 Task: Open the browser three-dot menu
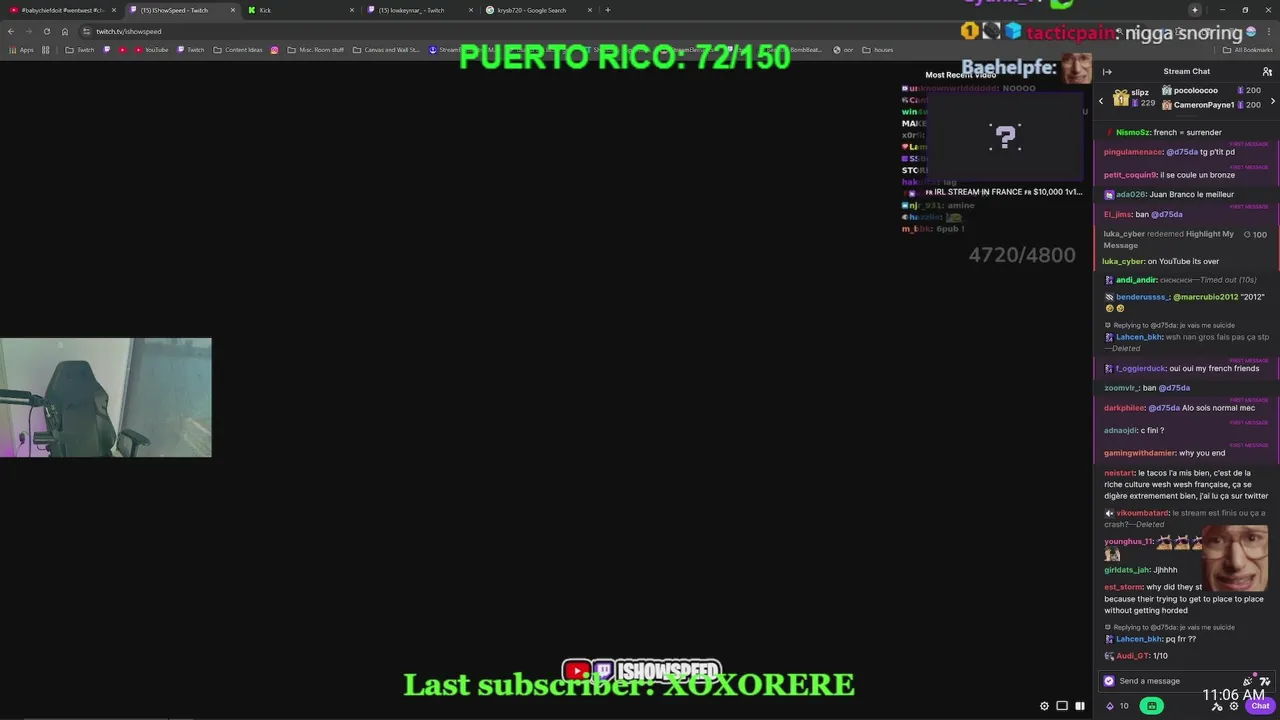(x=1267, y=31)
